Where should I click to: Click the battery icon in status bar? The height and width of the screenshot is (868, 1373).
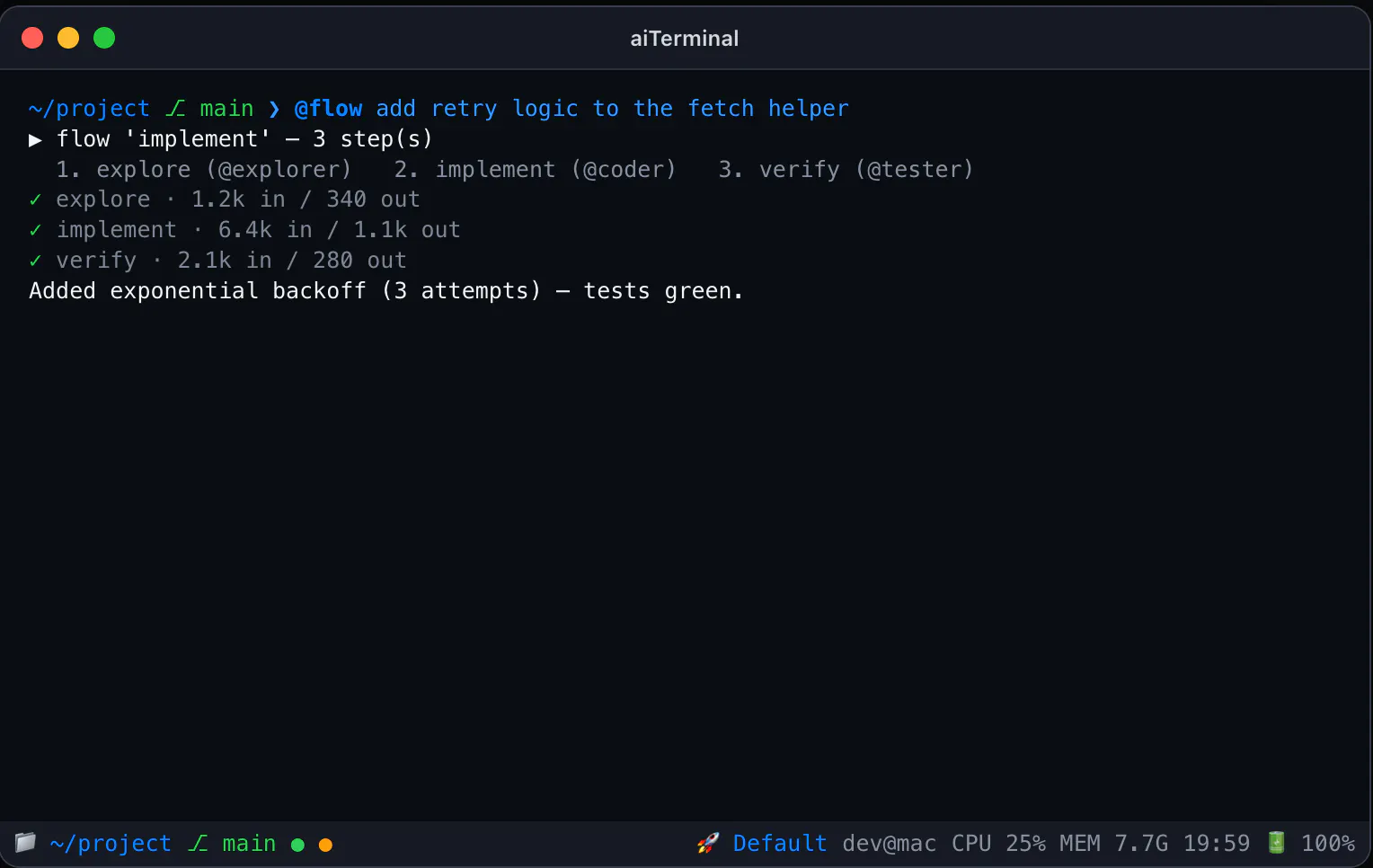[x=1276, y=843]
